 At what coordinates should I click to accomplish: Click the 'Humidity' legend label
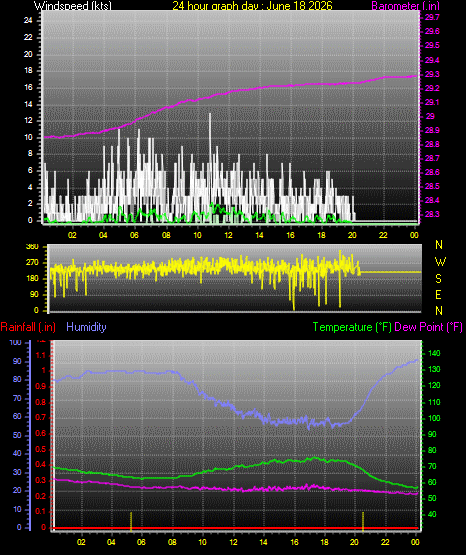[x=86, y=327]
